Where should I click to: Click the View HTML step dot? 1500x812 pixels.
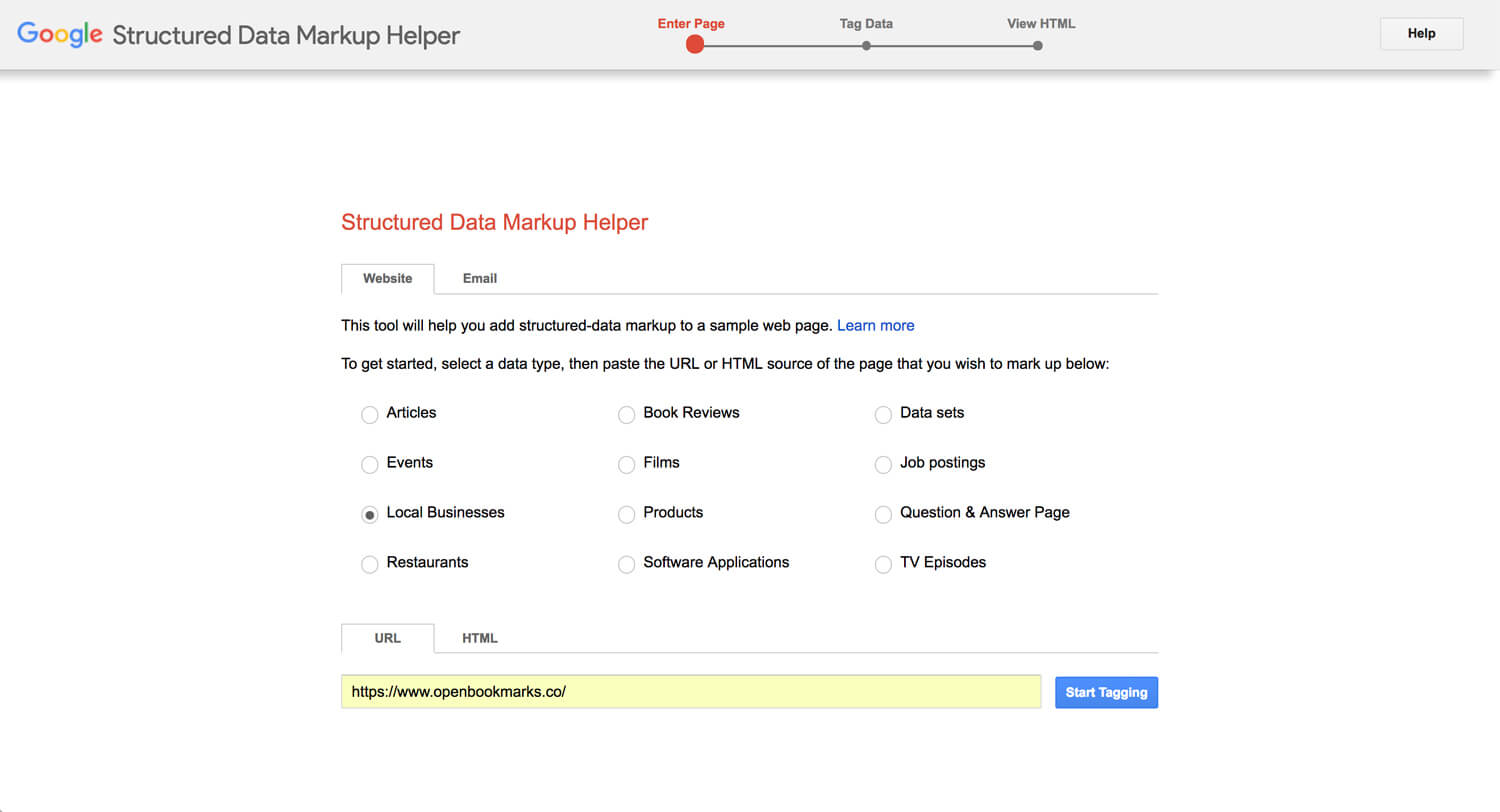coord(1038,45)
